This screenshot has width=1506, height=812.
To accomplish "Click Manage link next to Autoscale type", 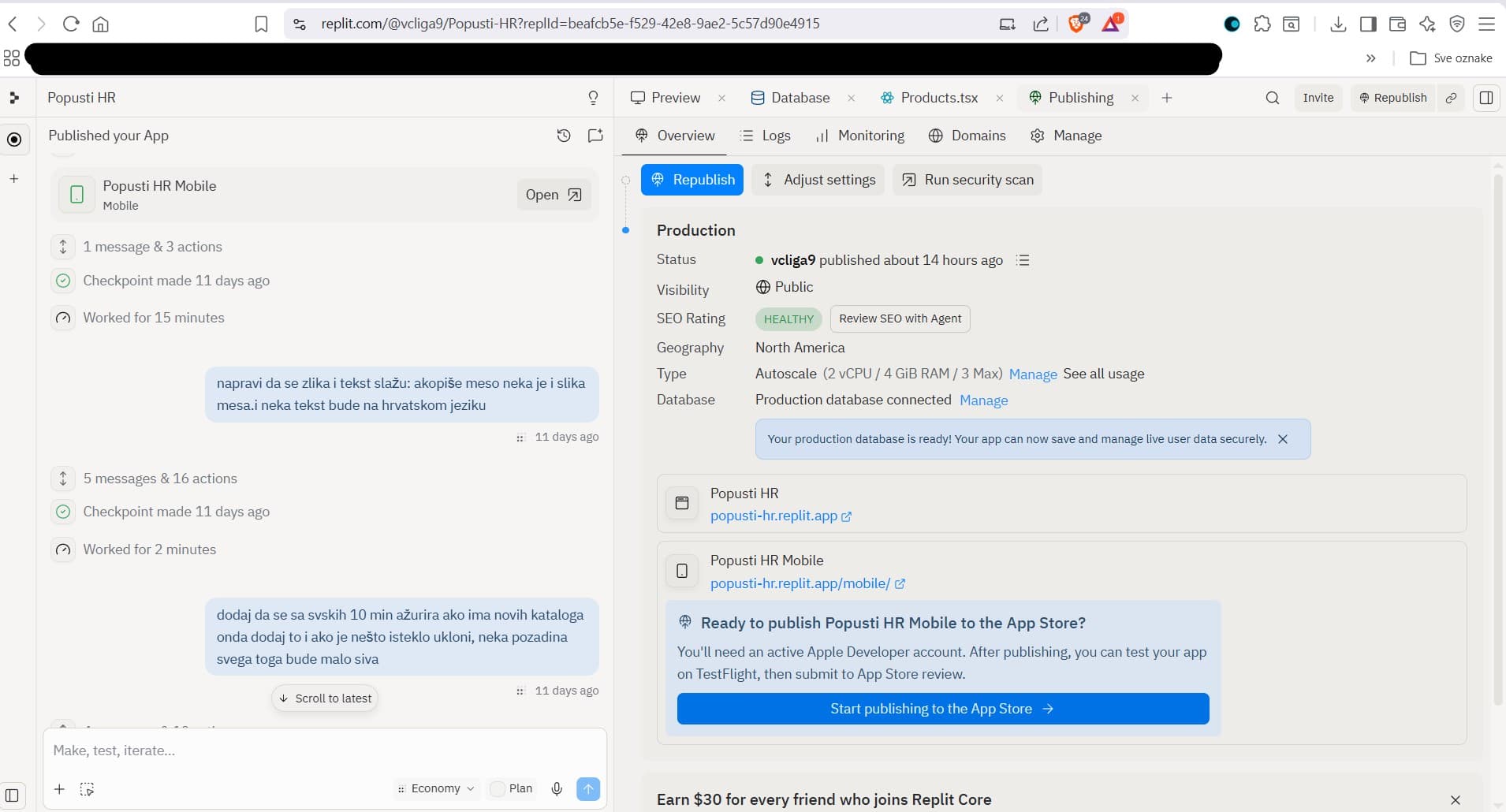I will pyautogui.click(x=1033, y=374).
